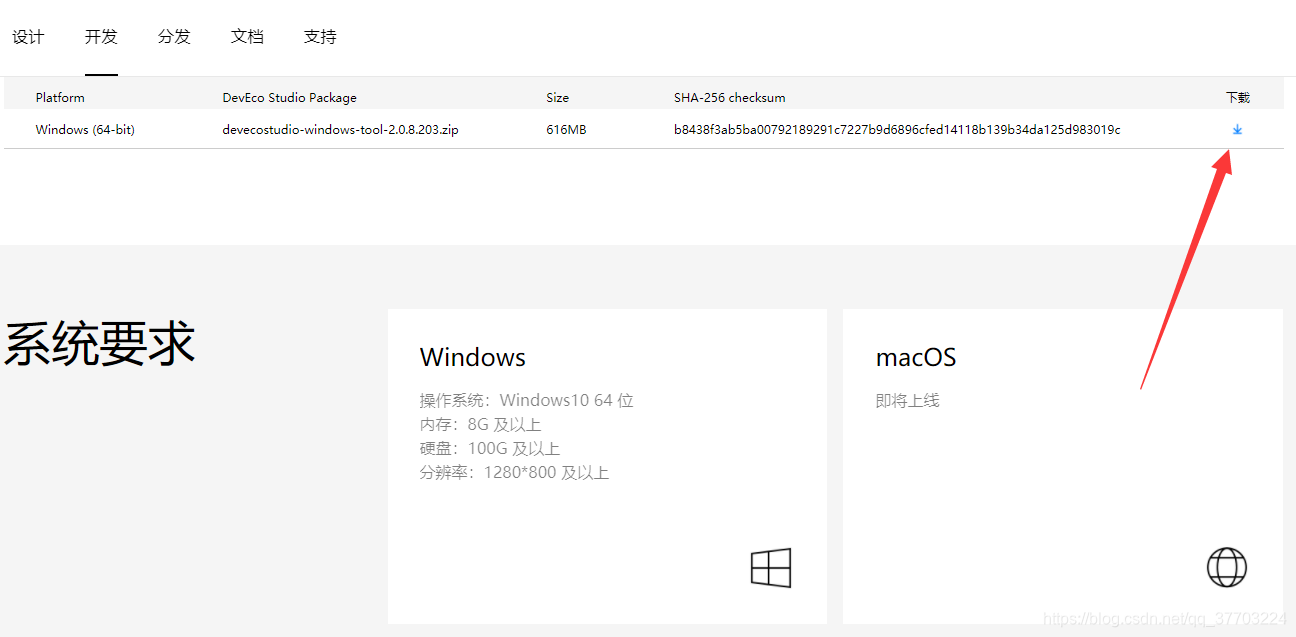This screenshot has height=637, width=1296.
Task: Click the macOS globe icon
Action: [x=1227, y=567]
